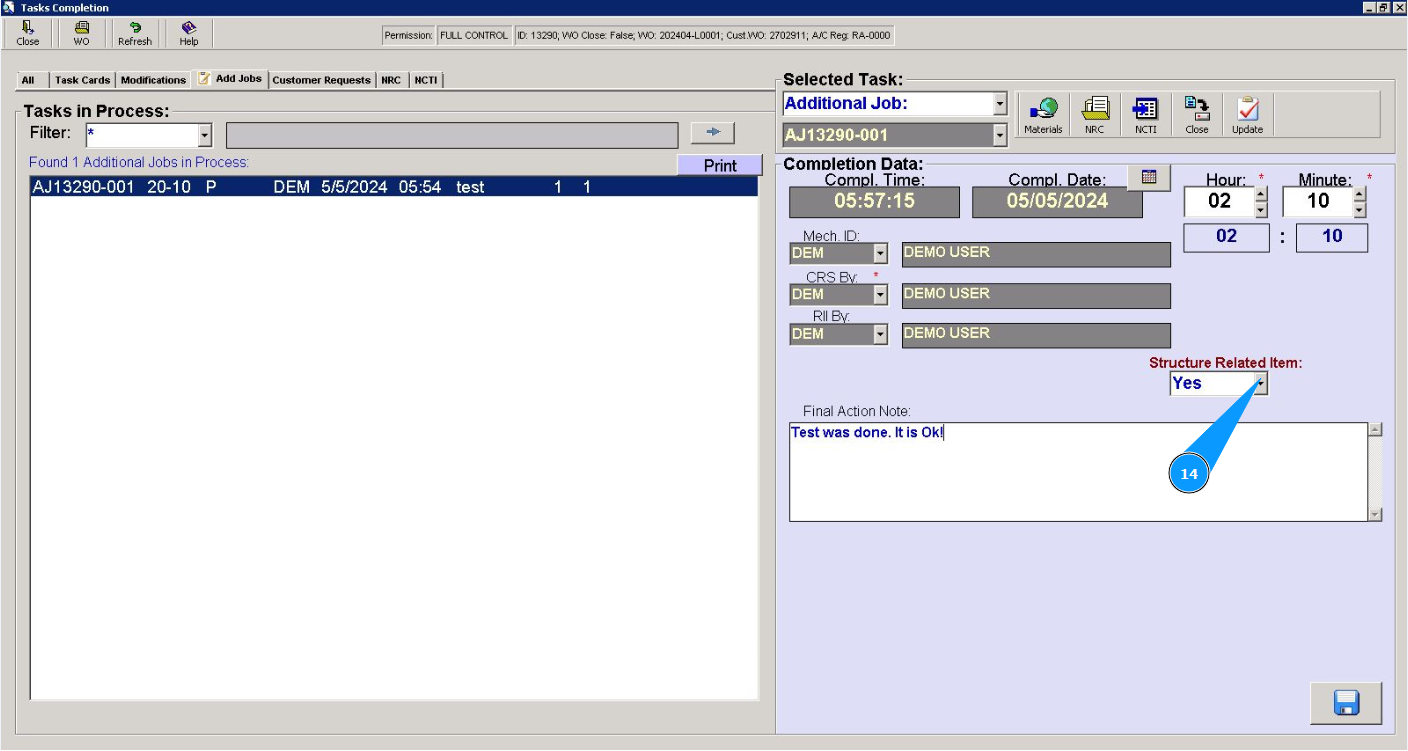Click into the Final Action Note text area

tap(1078, 472)
